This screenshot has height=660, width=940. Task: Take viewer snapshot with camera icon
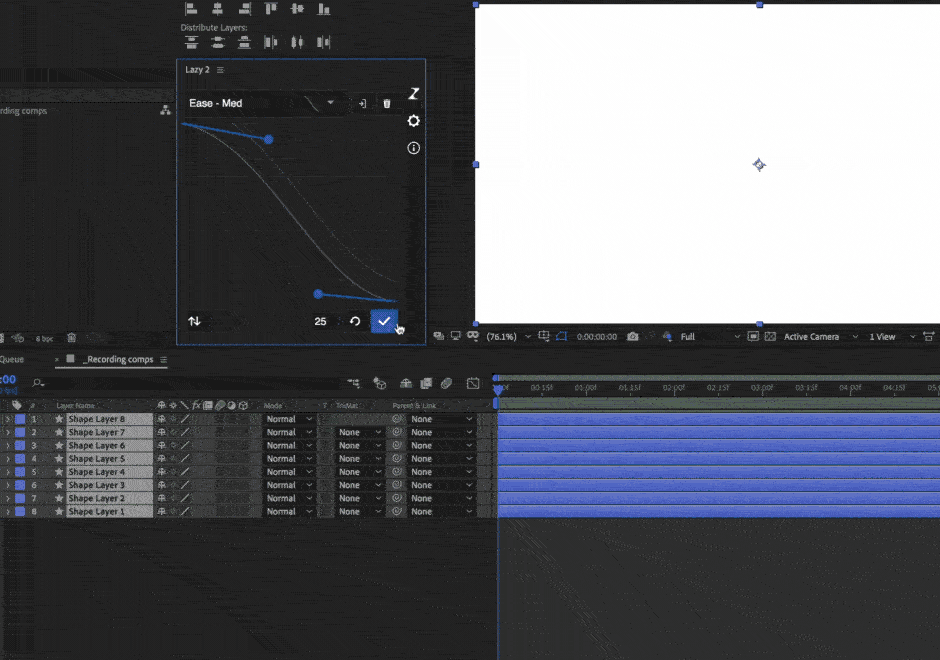click(x=632, y=336)
